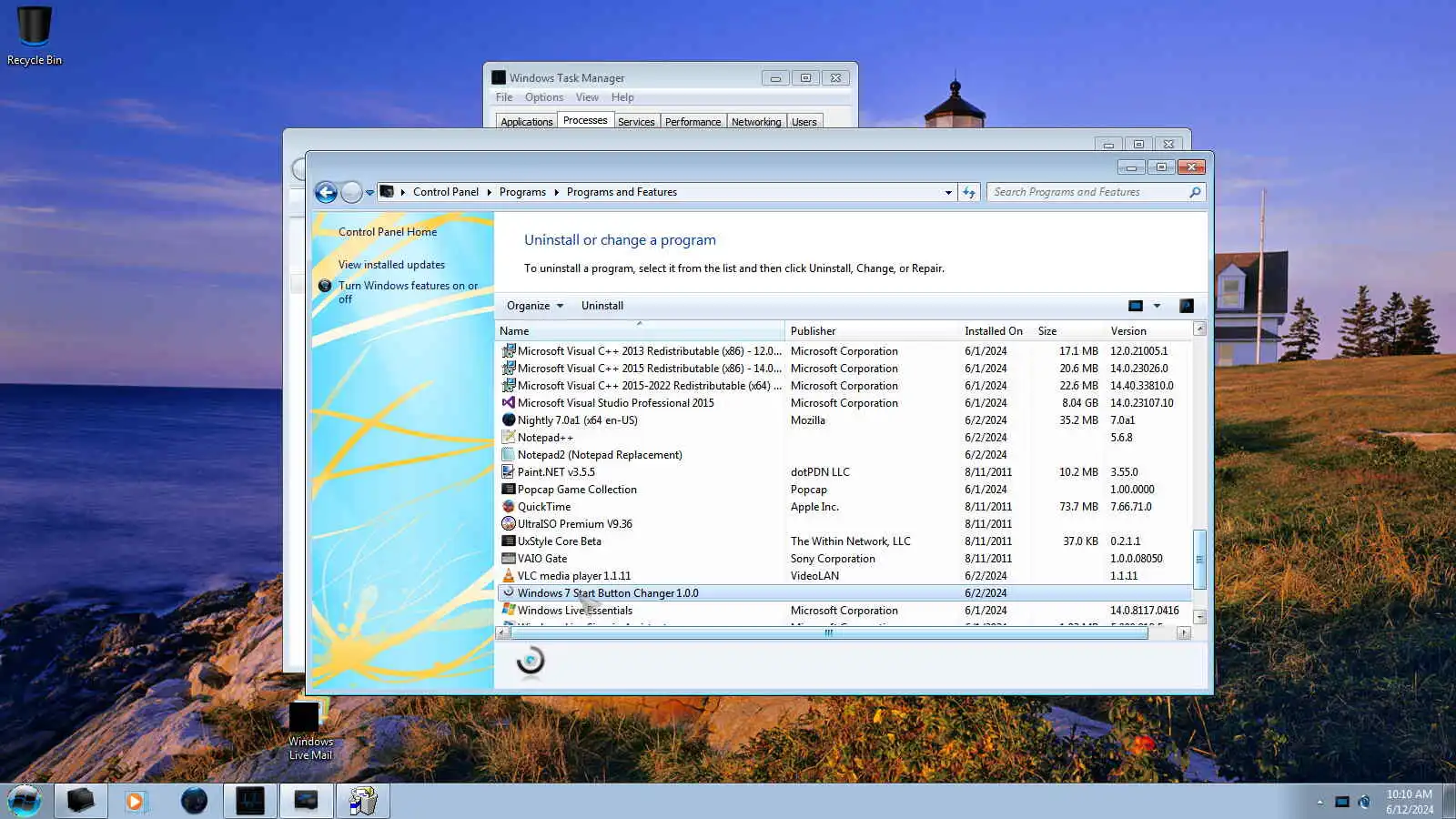Click Turn Windows features on or off
1456x819 pixels.
click(x=408, y=292)
